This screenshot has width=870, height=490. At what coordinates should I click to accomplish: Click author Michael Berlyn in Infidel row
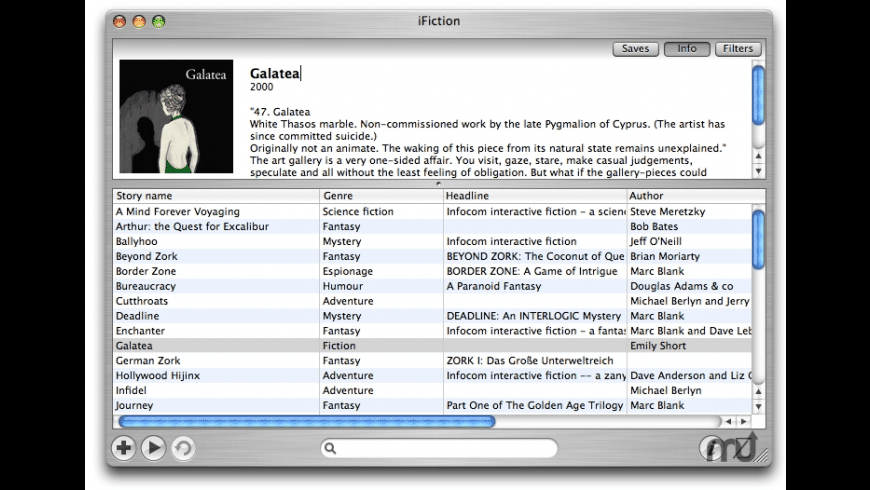pyautogui.click(x=666, y=391)
